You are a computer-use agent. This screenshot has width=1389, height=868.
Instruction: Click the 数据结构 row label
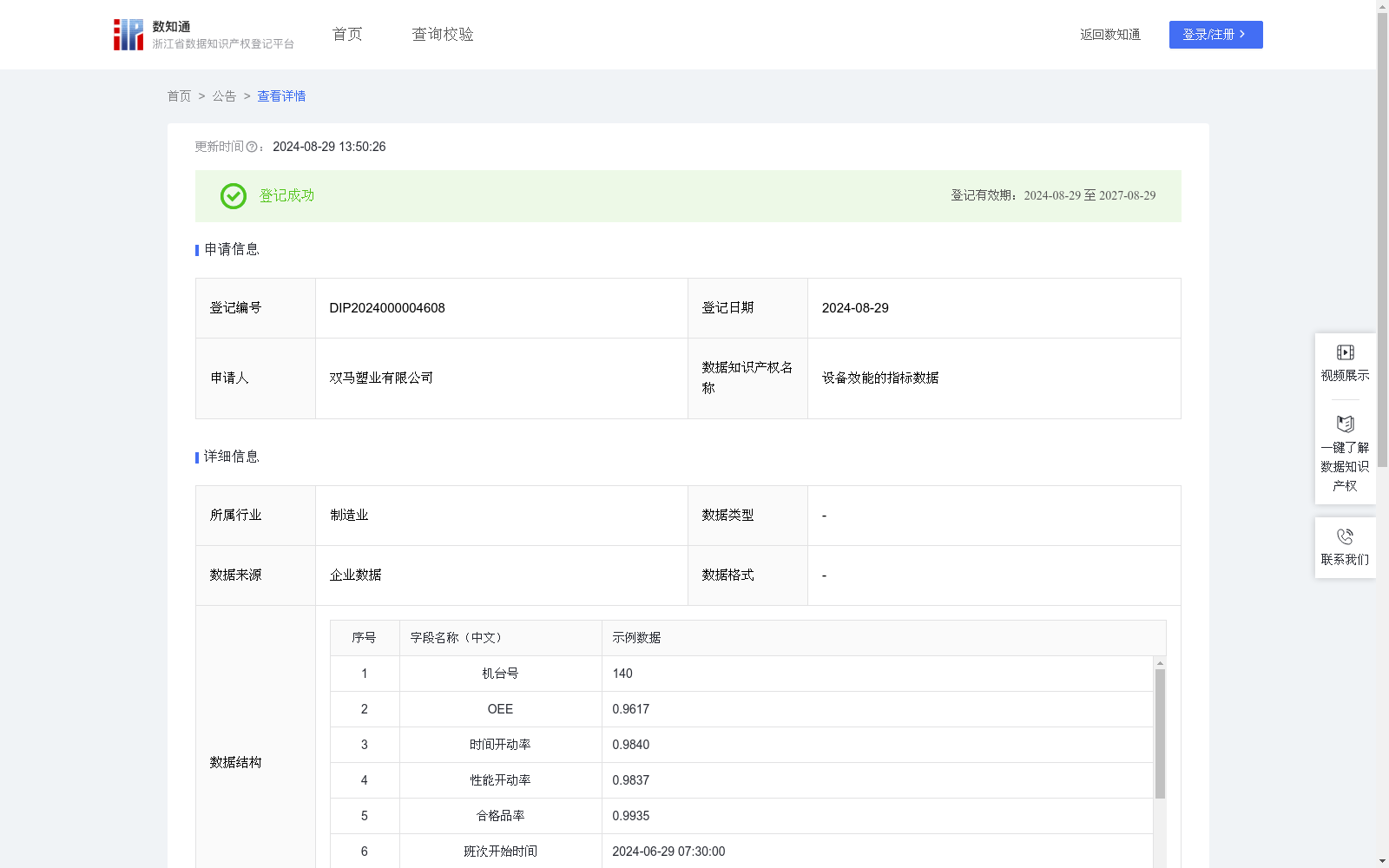[235, 763]
